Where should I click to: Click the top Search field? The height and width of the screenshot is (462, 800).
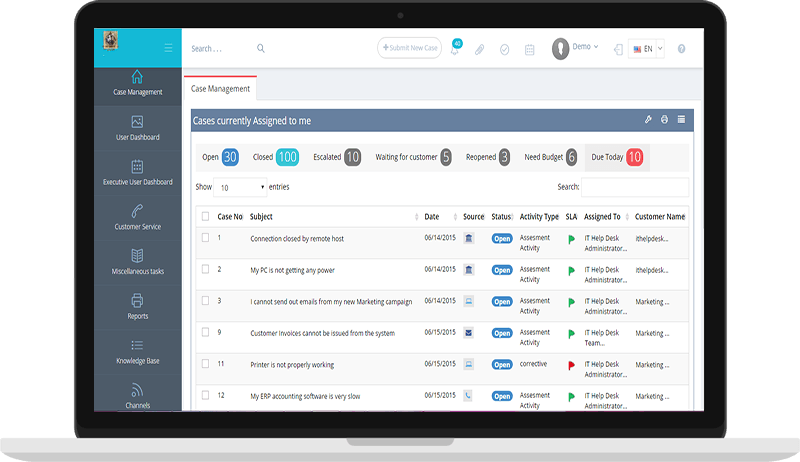tap(220, 48)
